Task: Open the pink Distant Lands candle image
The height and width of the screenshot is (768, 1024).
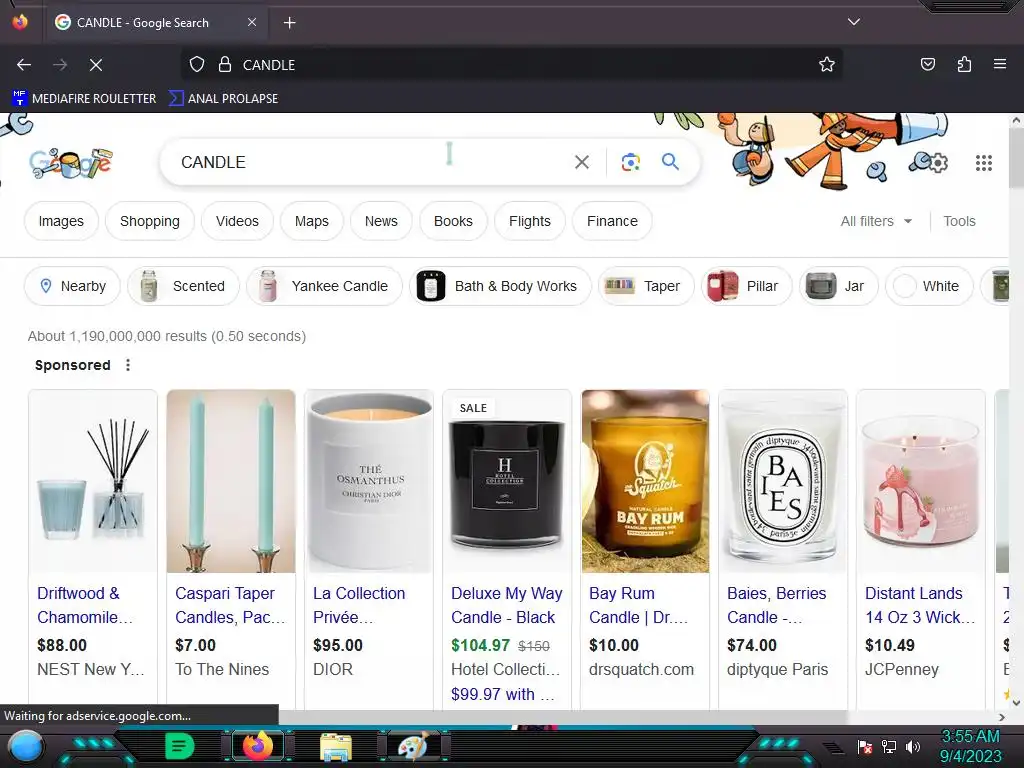Action: click(x=921, y=481)
